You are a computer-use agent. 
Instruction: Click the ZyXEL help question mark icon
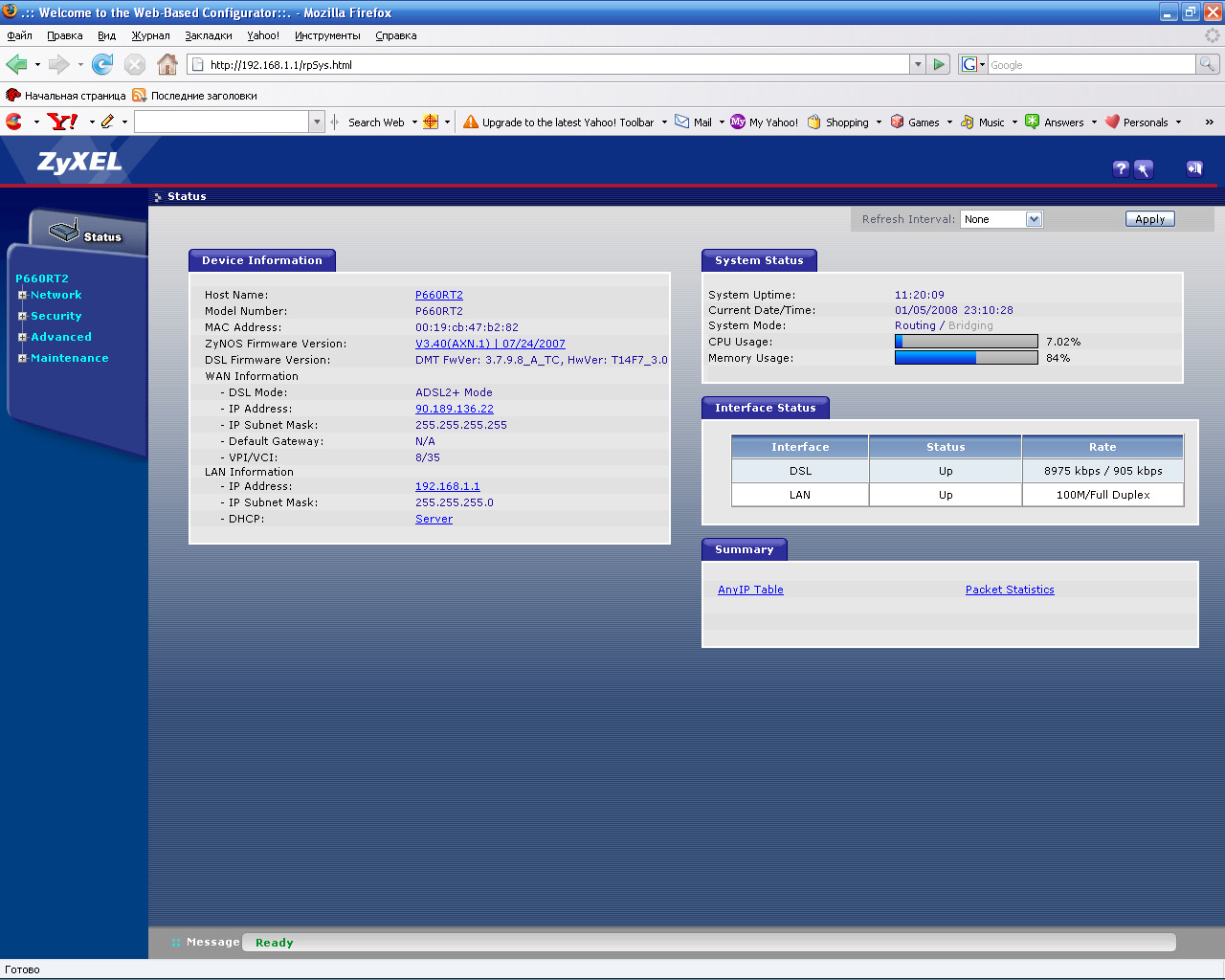click(1121, 168)
